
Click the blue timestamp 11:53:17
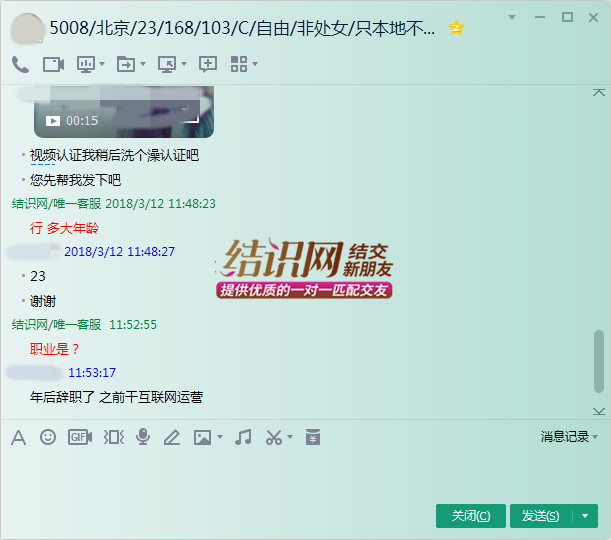click(x=92, y=372)
